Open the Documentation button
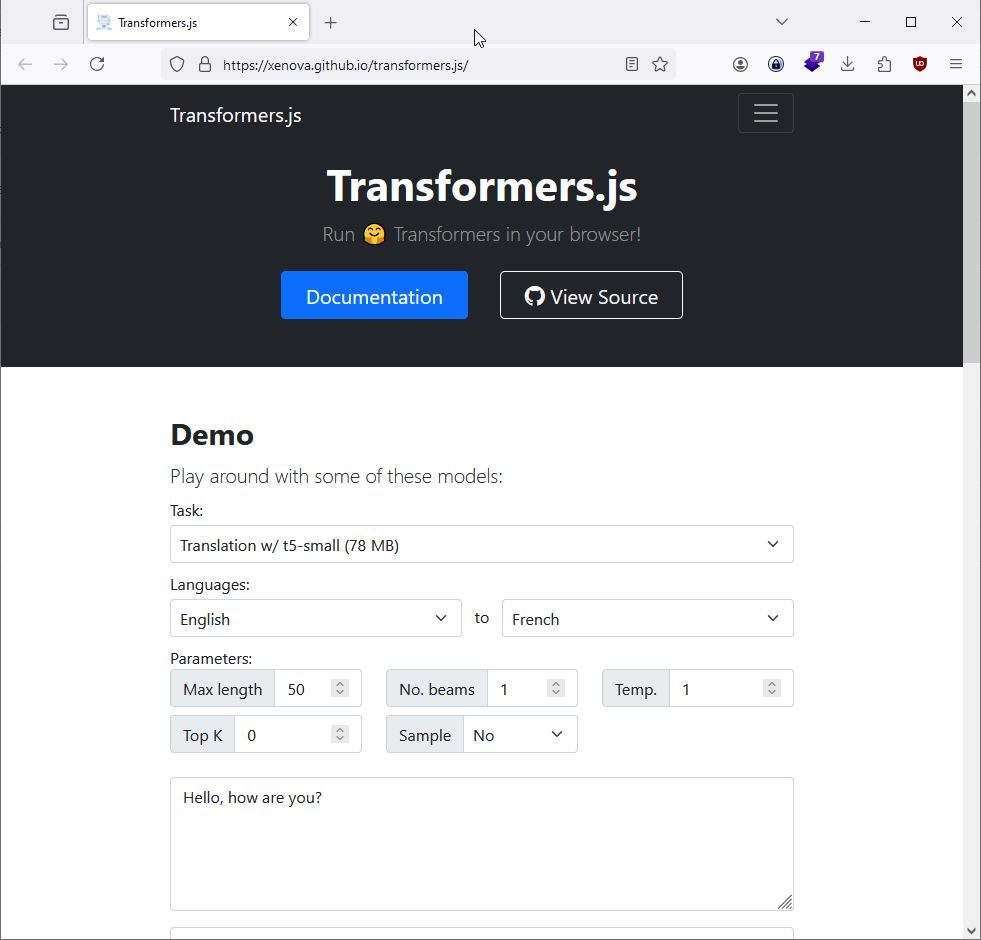The width and height of the screenshot is (981, 940). 374,295
